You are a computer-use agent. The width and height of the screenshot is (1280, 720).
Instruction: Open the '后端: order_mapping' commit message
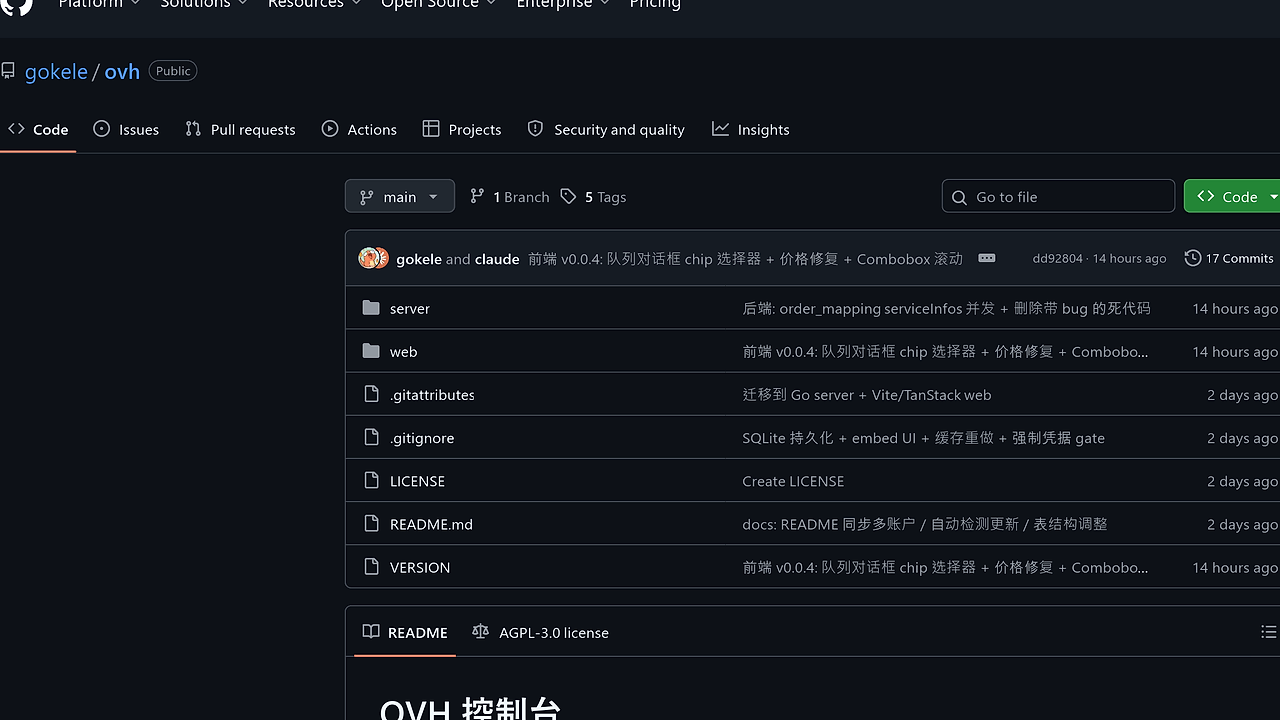pos(946,308)
